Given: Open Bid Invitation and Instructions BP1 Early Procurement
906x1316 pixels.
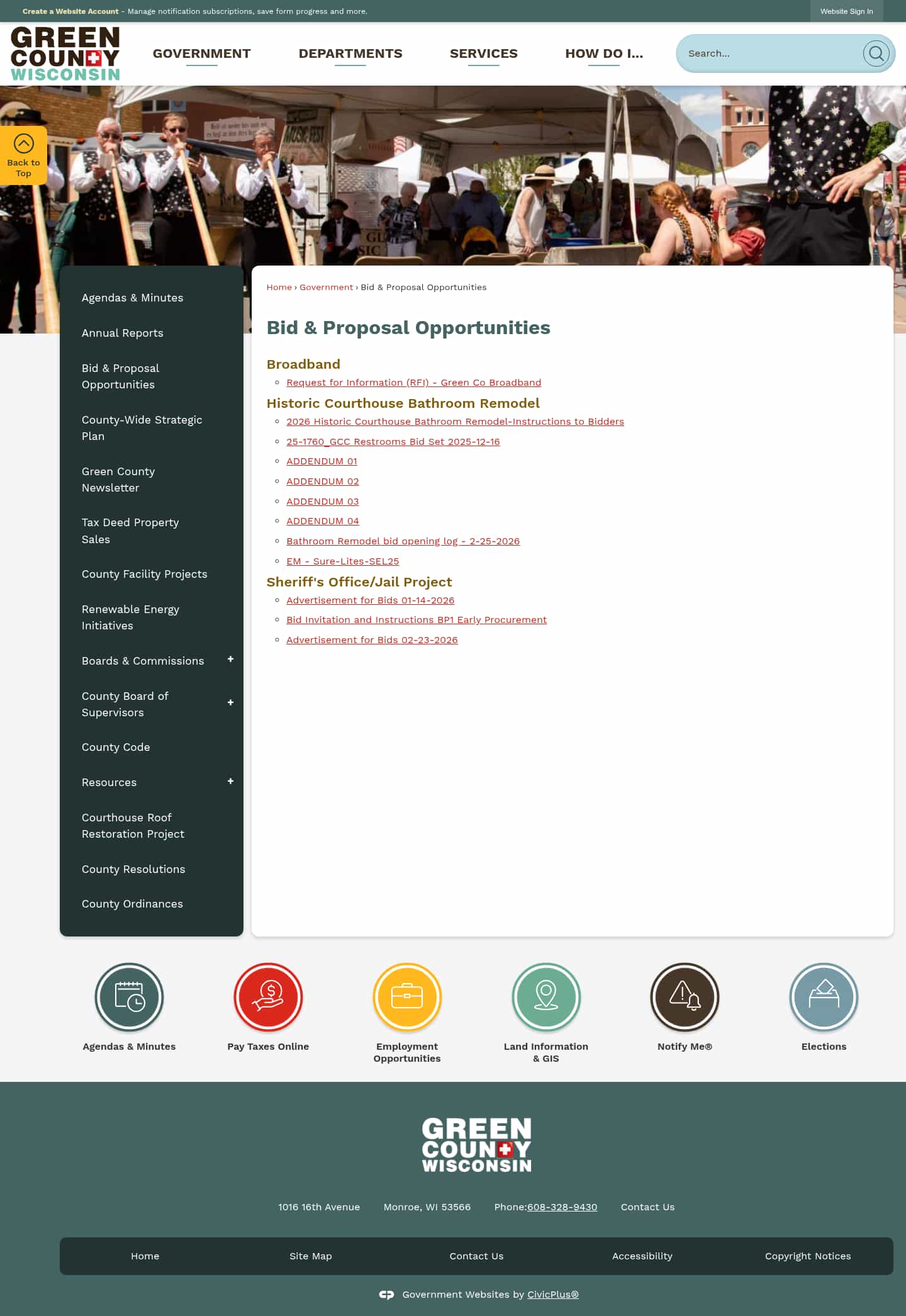Looking at the screenshot, I should point(417,620).
